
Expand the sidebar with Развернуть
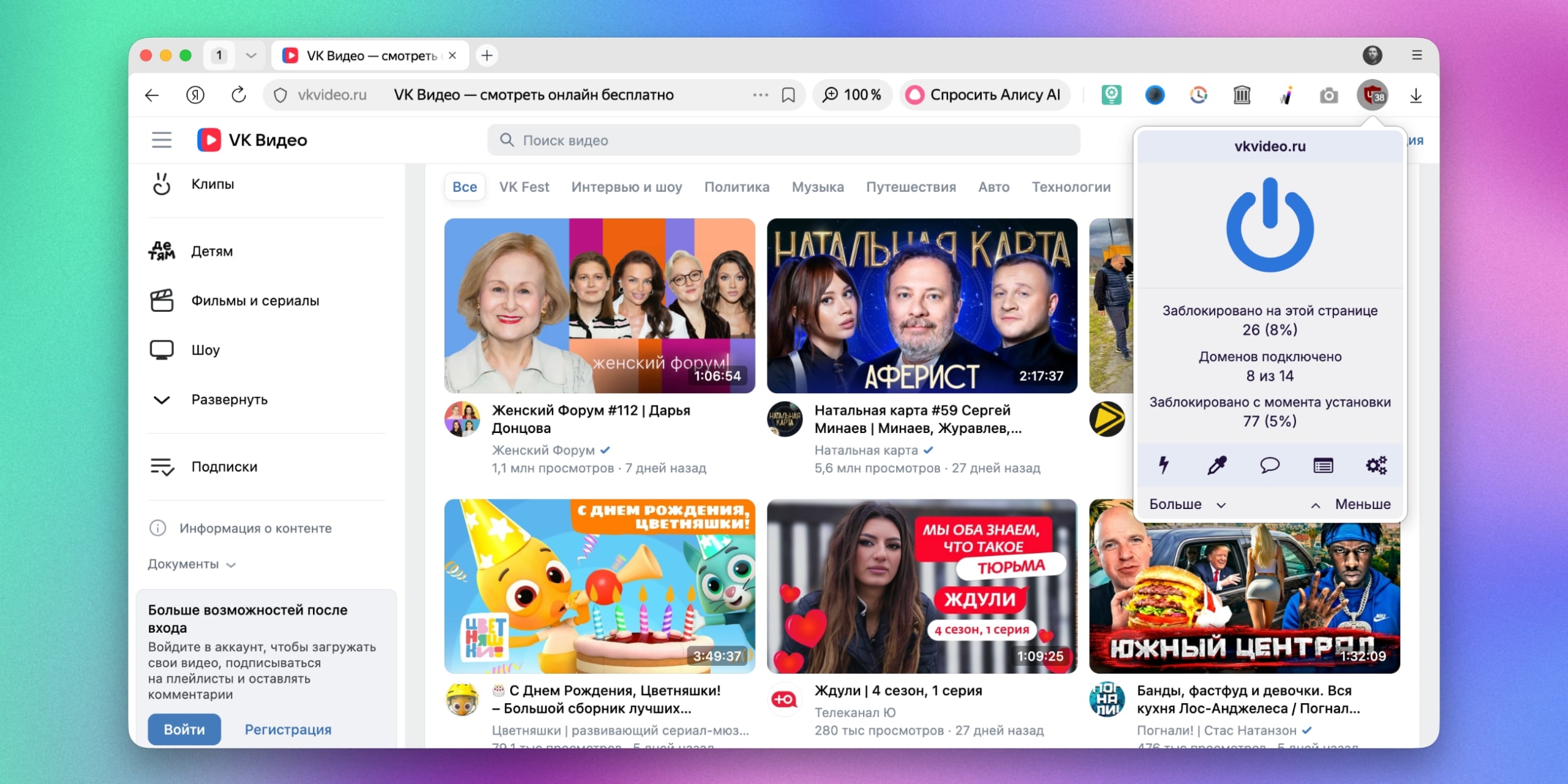tap(266, 399)
